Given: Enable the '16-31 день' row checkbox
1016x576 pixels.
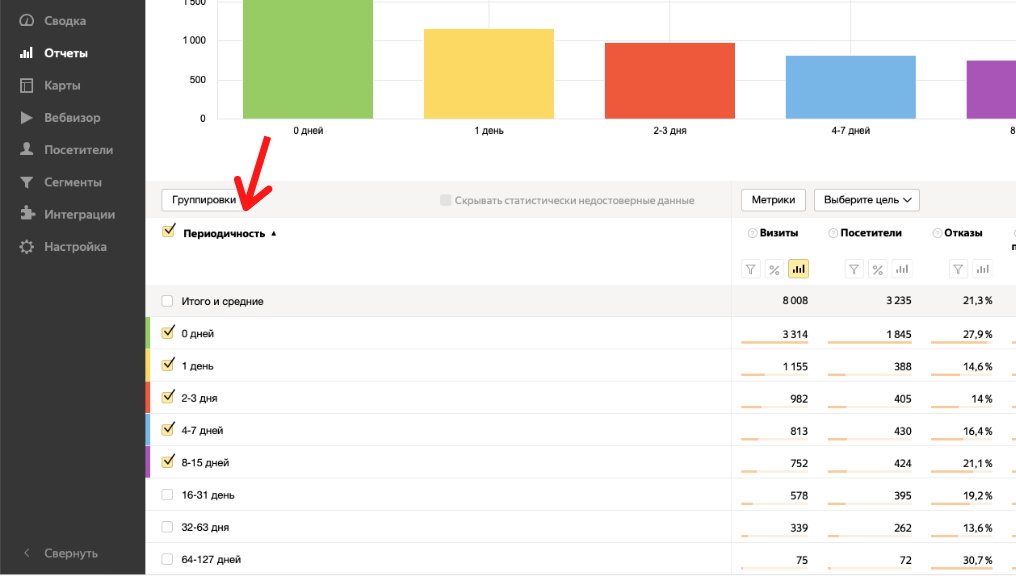Looking at the screenshot, I should (x=168, y=495).
